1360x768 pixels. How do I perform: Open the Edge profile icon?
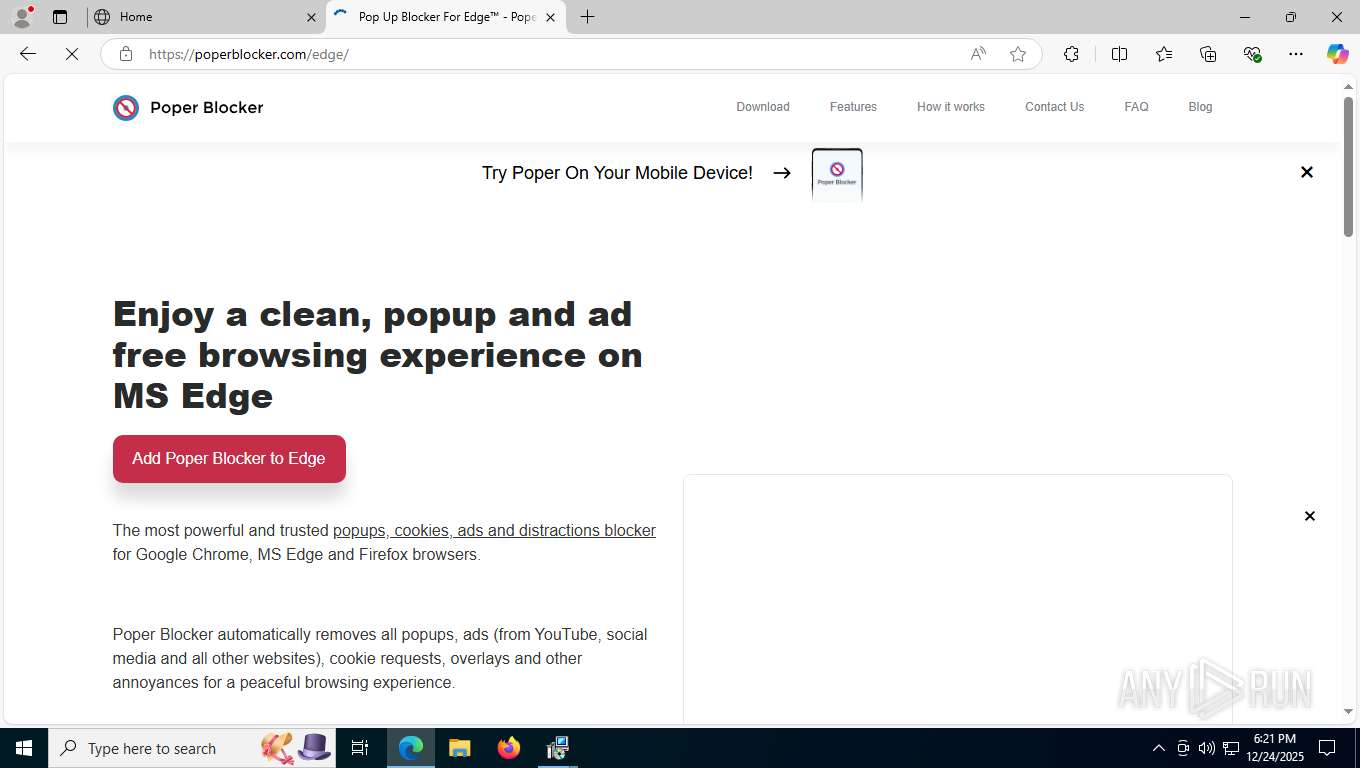coord(22,17)
